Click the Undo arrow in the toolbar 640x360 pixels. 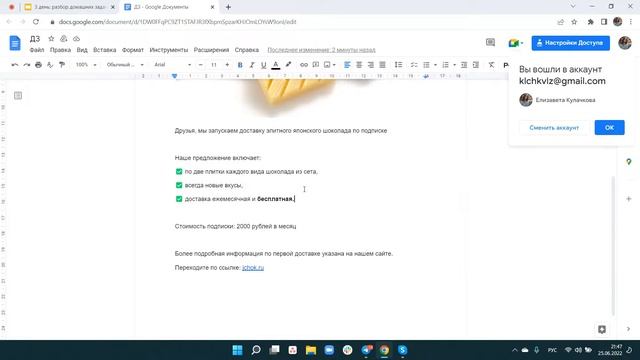tap(15, 65)
